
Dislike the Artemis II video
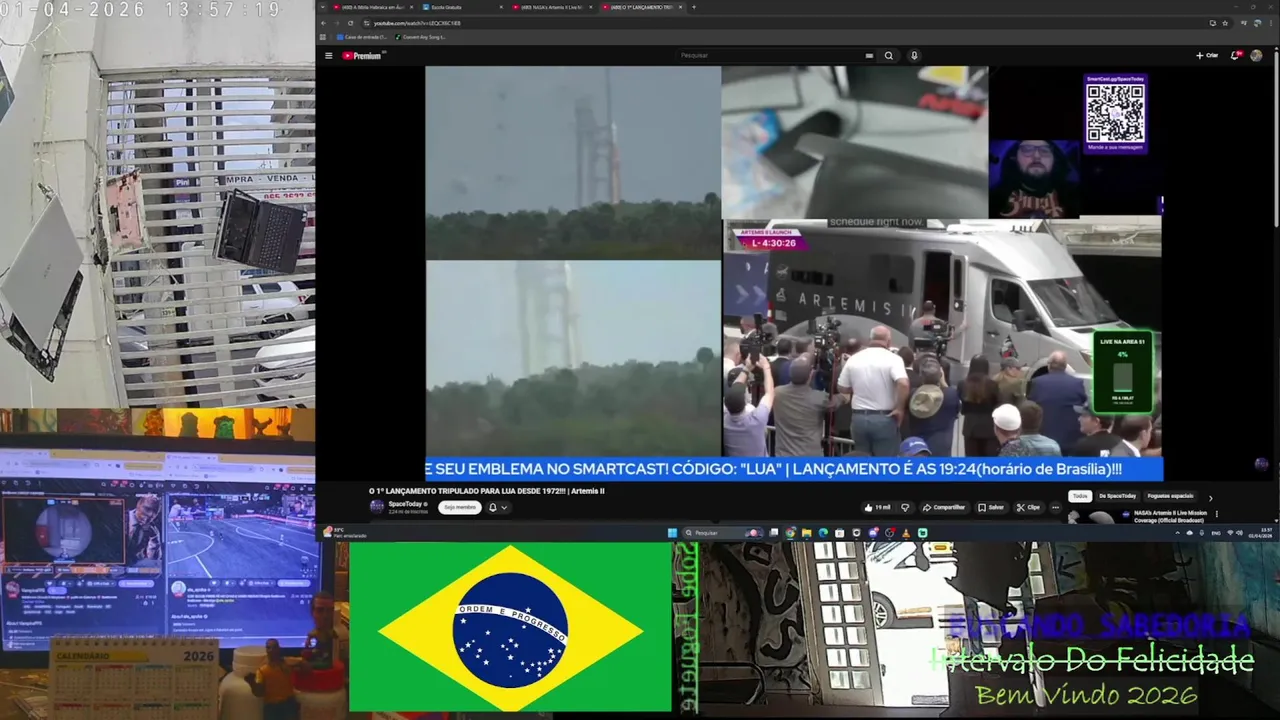click(905, 507)
